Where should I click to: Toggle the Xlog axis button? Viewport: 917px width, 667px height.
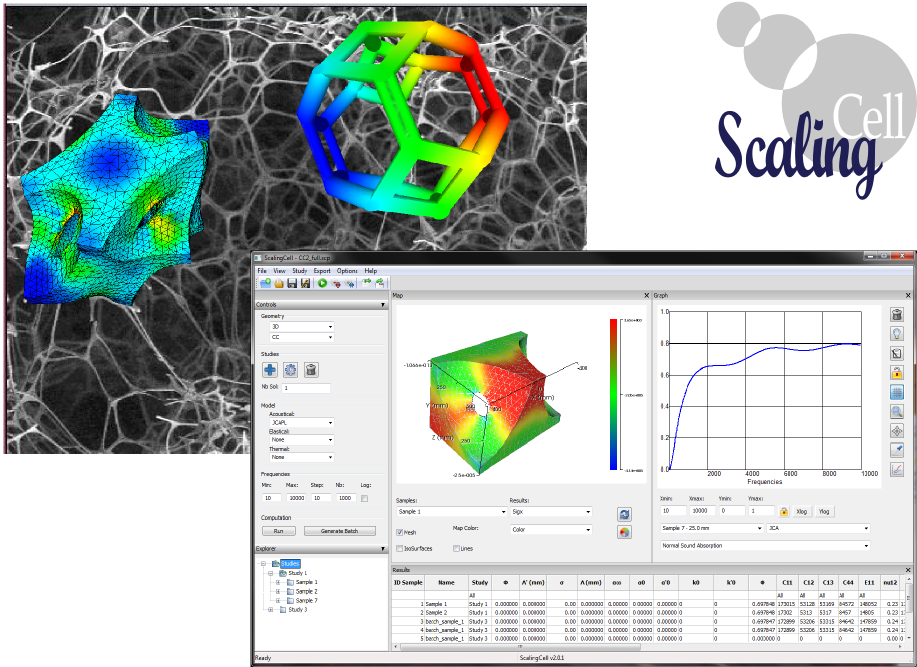[x=802, y=512]
